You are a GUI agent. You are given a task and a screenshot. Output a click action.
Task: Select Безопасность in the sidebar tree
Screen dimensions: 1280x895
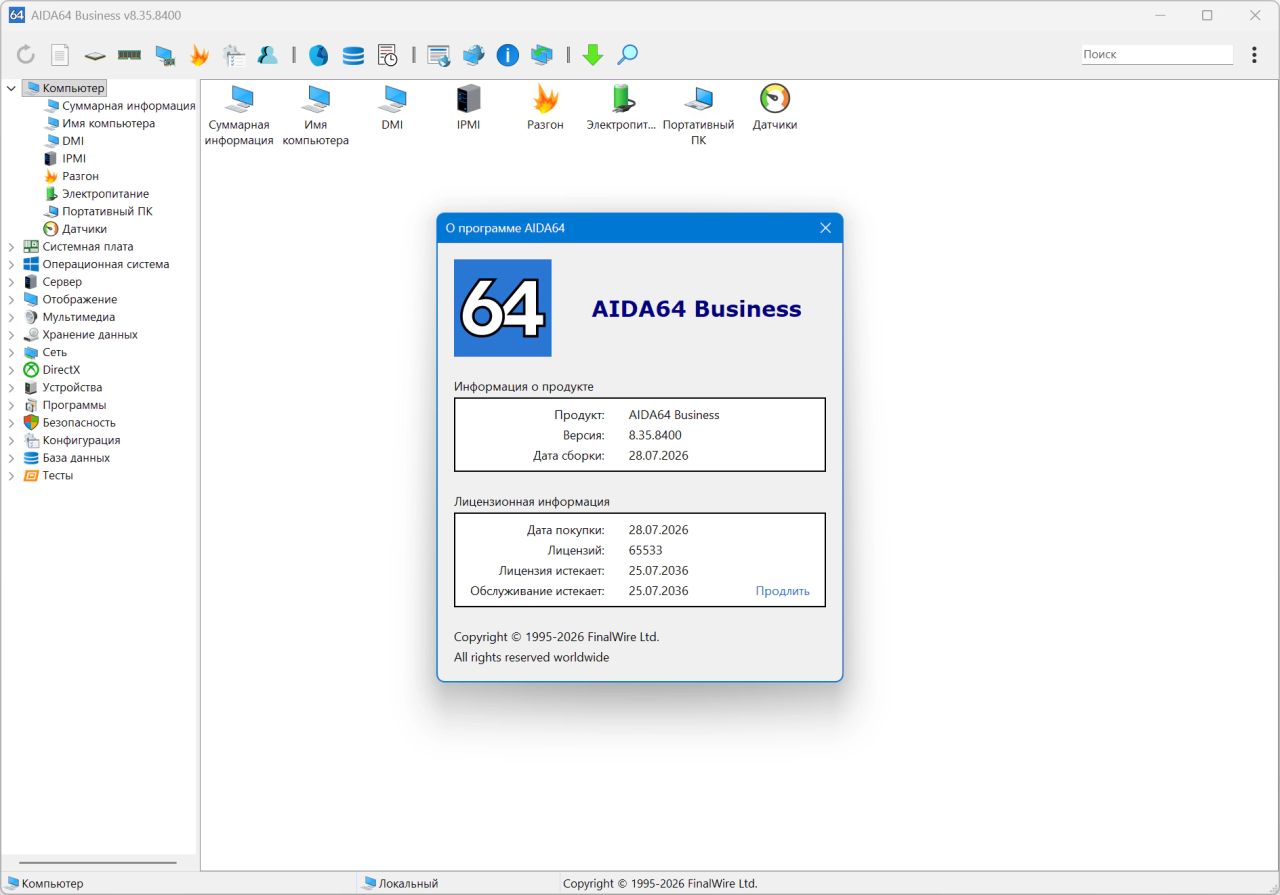pyautogui.click(x=79, y=423)
